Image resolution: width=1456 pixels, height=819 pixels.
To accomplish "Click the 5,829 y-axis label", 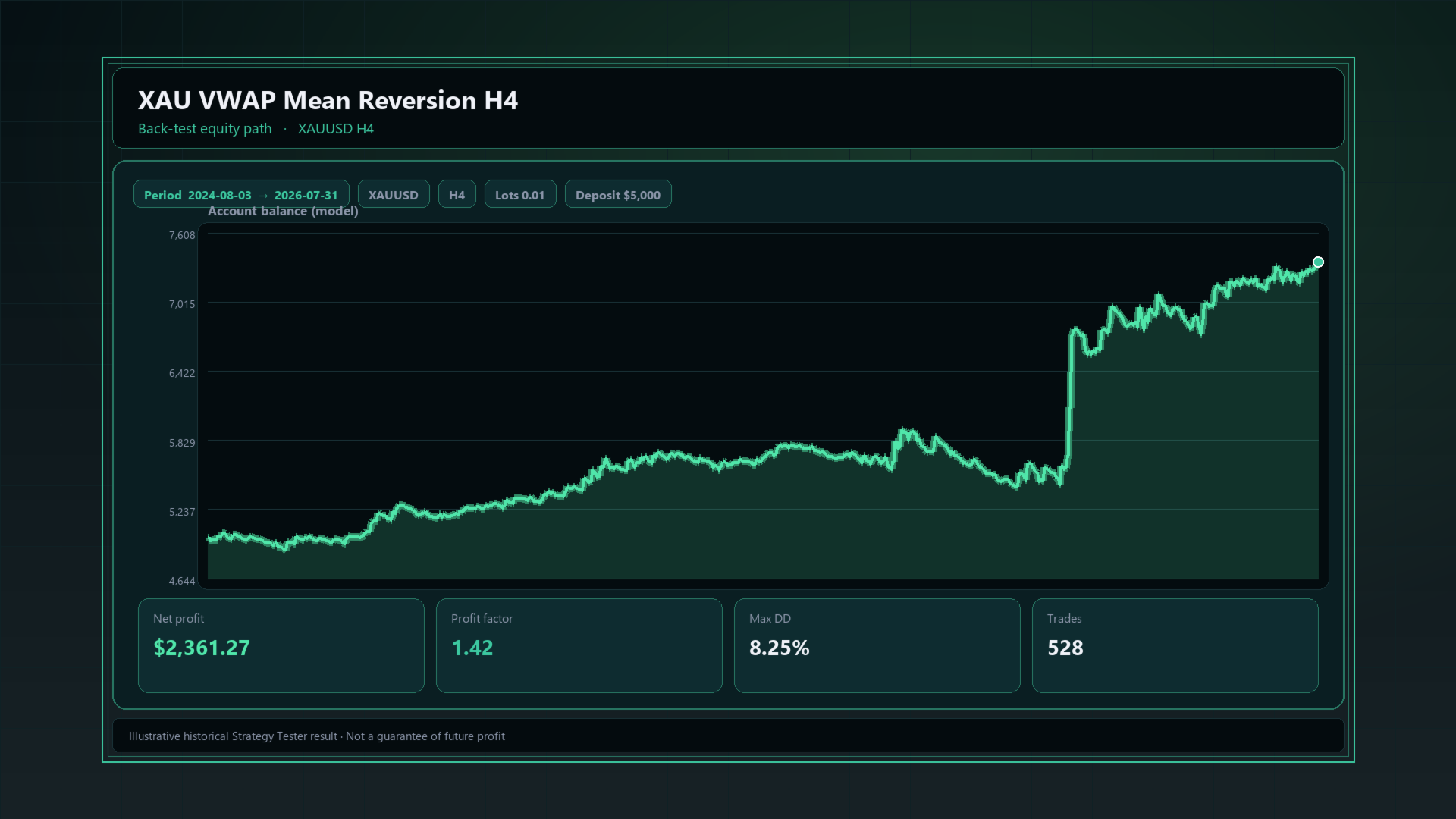I will click(182, 443).
